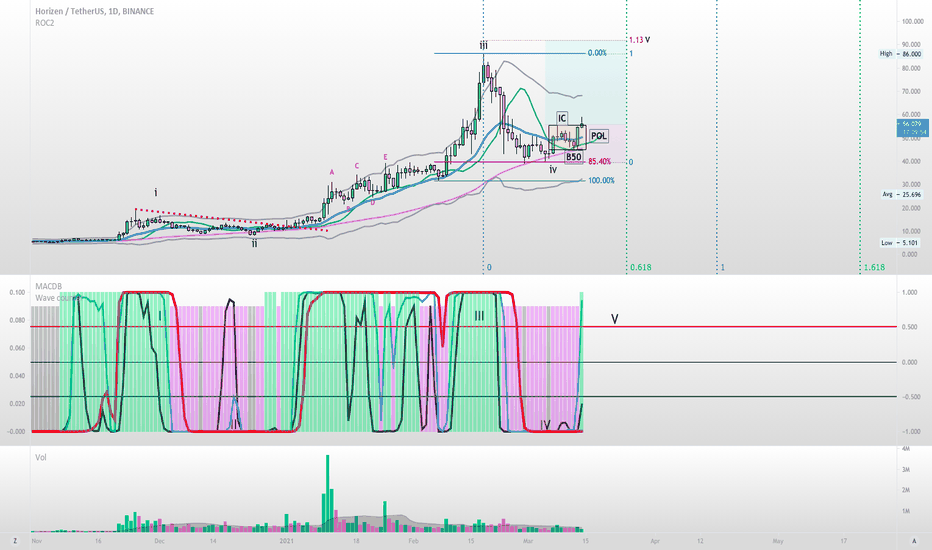Click the B50 annotation label

tap(573, 157)
